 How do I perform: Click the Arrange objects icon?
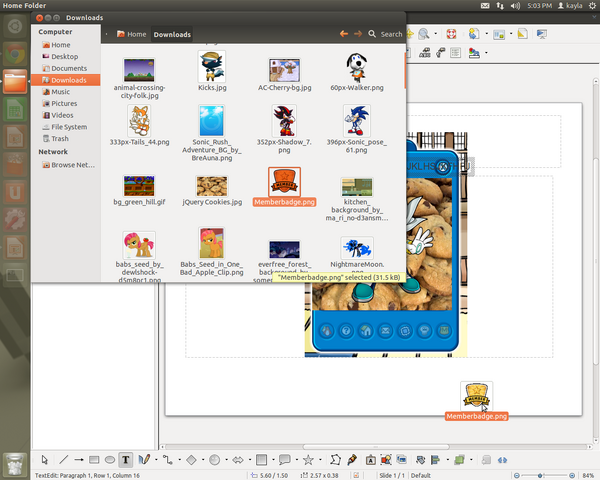tap(459, 460)
